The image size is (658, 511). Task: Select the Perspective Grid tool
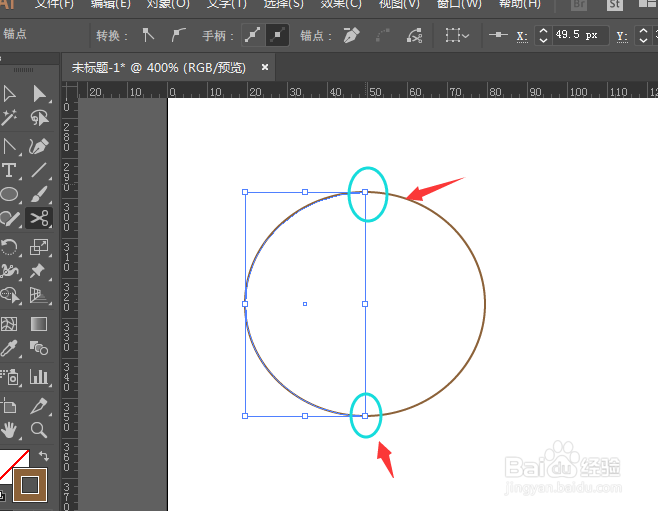[39, 295]
